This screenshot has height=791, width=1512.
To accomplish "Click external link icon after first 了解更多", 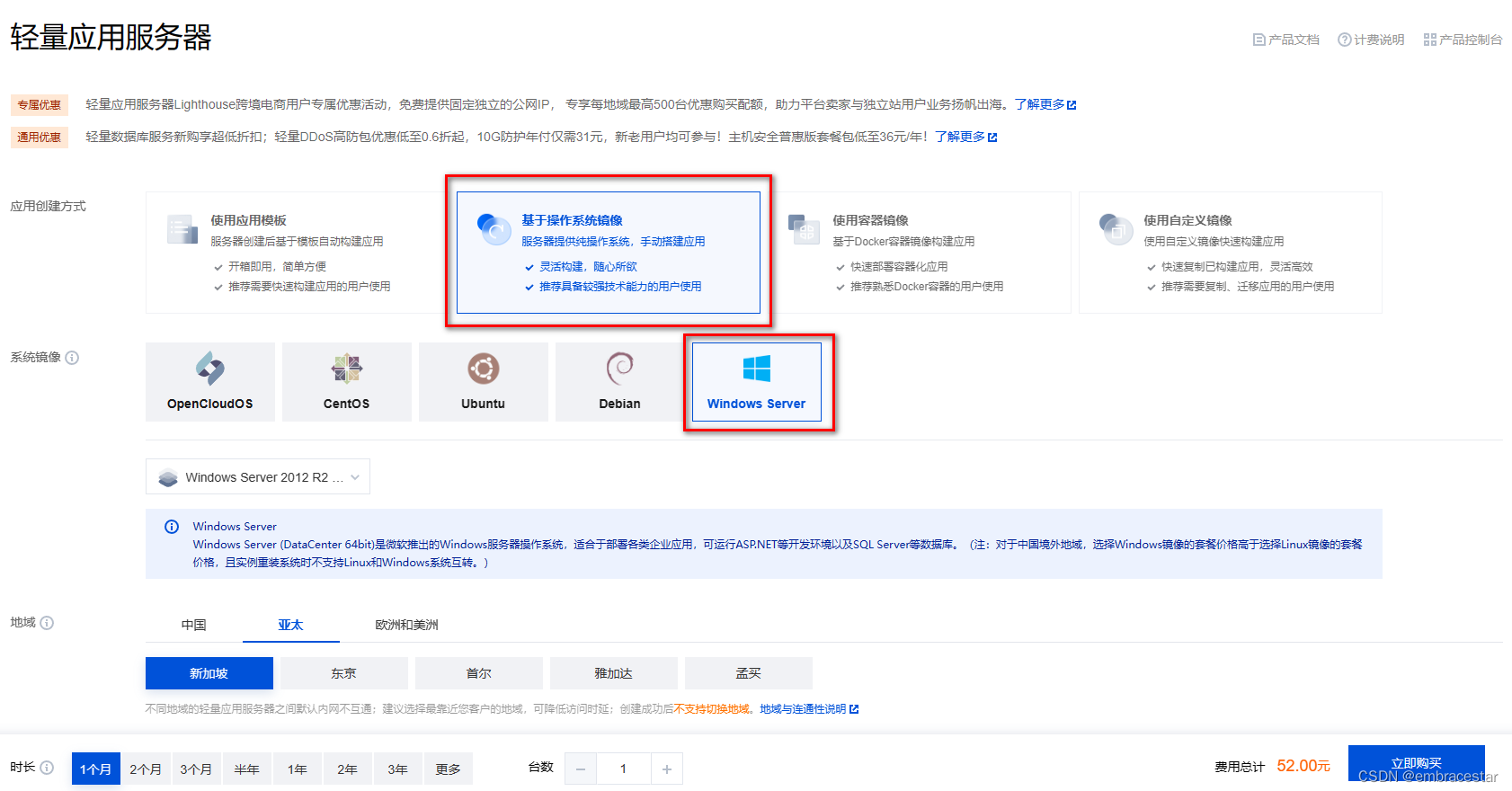I will (x=1072, y=105).
